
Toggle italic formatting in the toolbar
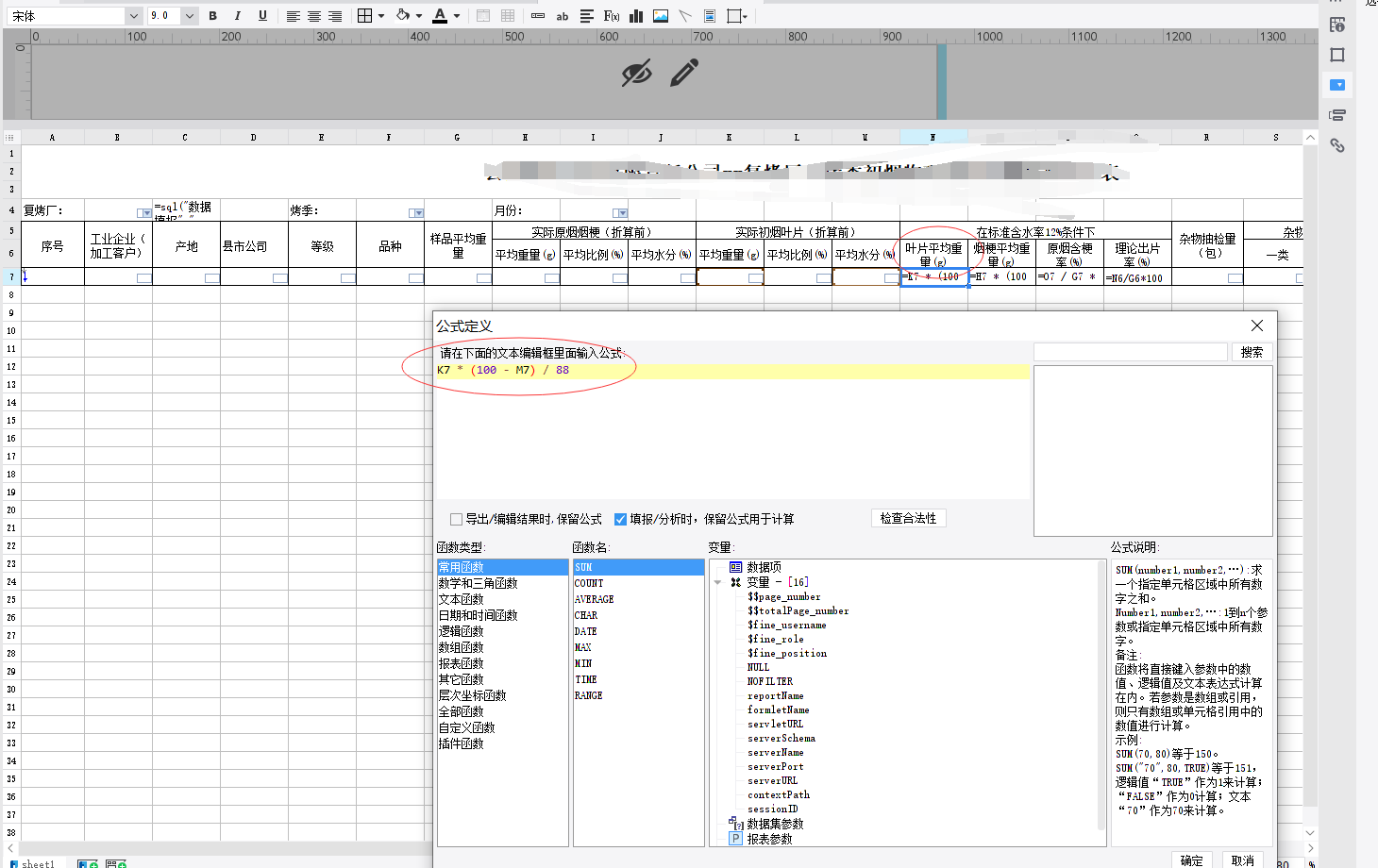[237, 16]
